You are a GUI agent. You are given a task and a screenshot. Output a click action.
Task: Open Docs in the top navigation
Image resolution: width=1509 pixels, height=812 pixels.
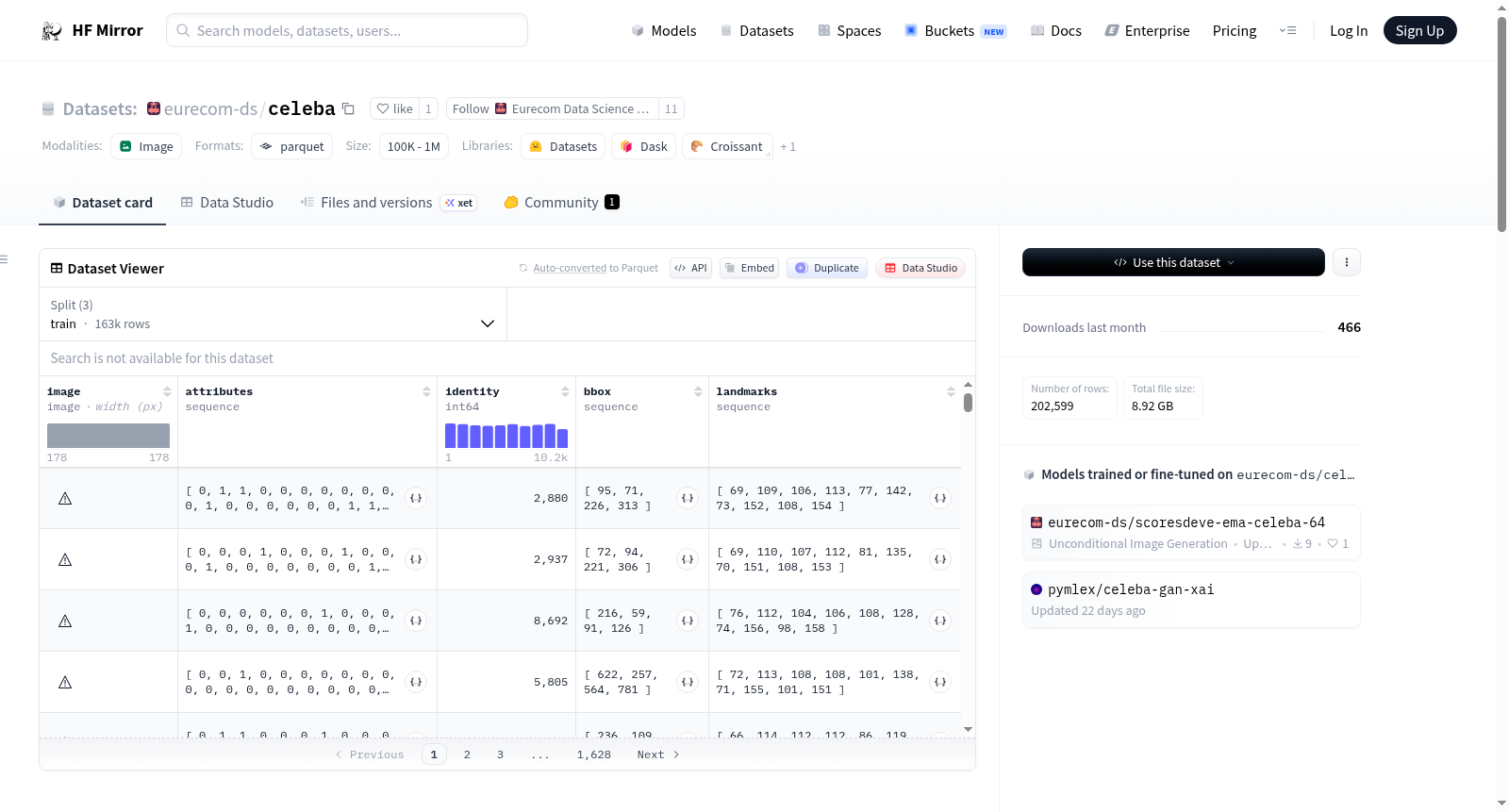click(1056, 31)
